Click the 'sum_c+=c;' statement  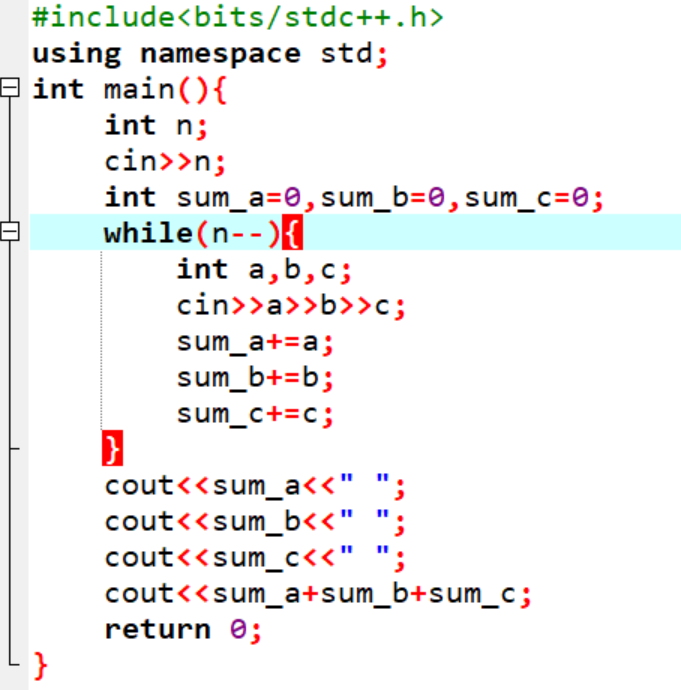pos(255,413)
